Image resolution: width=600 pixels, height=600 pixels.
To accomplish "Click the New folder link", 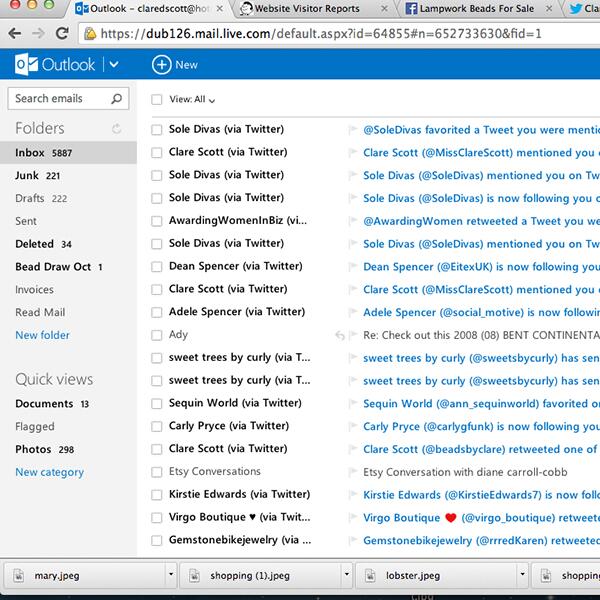I will [42, 335].
